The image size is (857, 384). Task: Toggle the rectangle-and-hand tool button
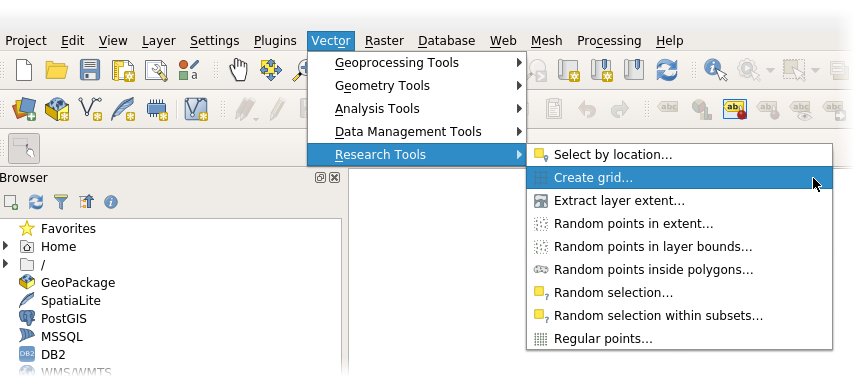24,148
